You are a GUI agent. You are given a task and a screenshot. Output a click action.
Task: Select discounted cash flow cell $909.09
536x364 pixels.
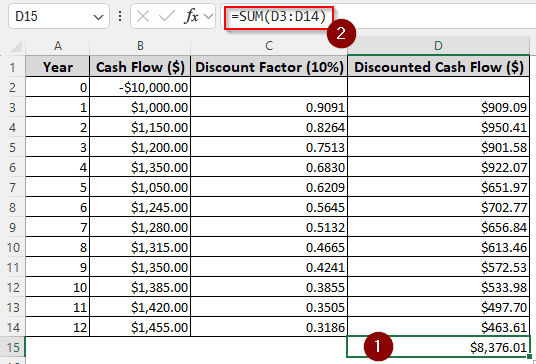(438, 107)
